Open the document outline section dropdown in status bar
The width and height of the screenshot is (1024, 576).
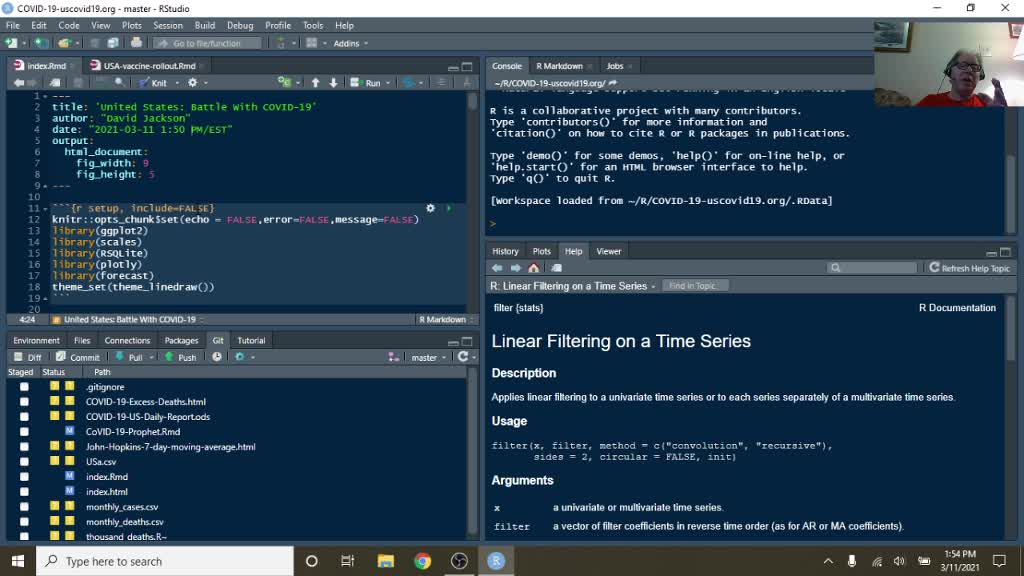click(128, 319)
